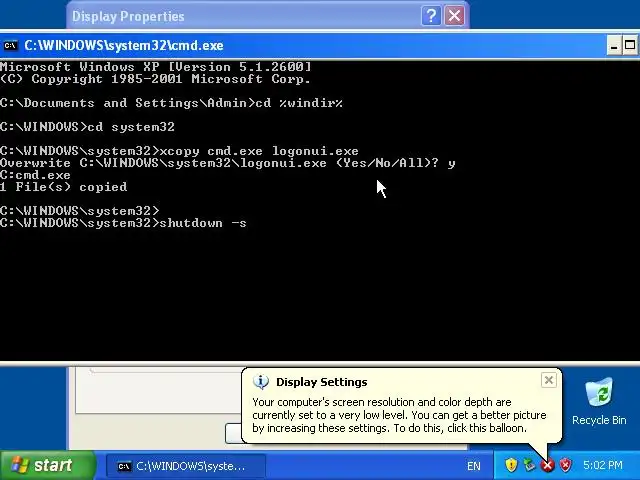This screenshot has width=640, height=480.
Task: Click the 'shutdown -s' command line
Action: tap(123, 223)
